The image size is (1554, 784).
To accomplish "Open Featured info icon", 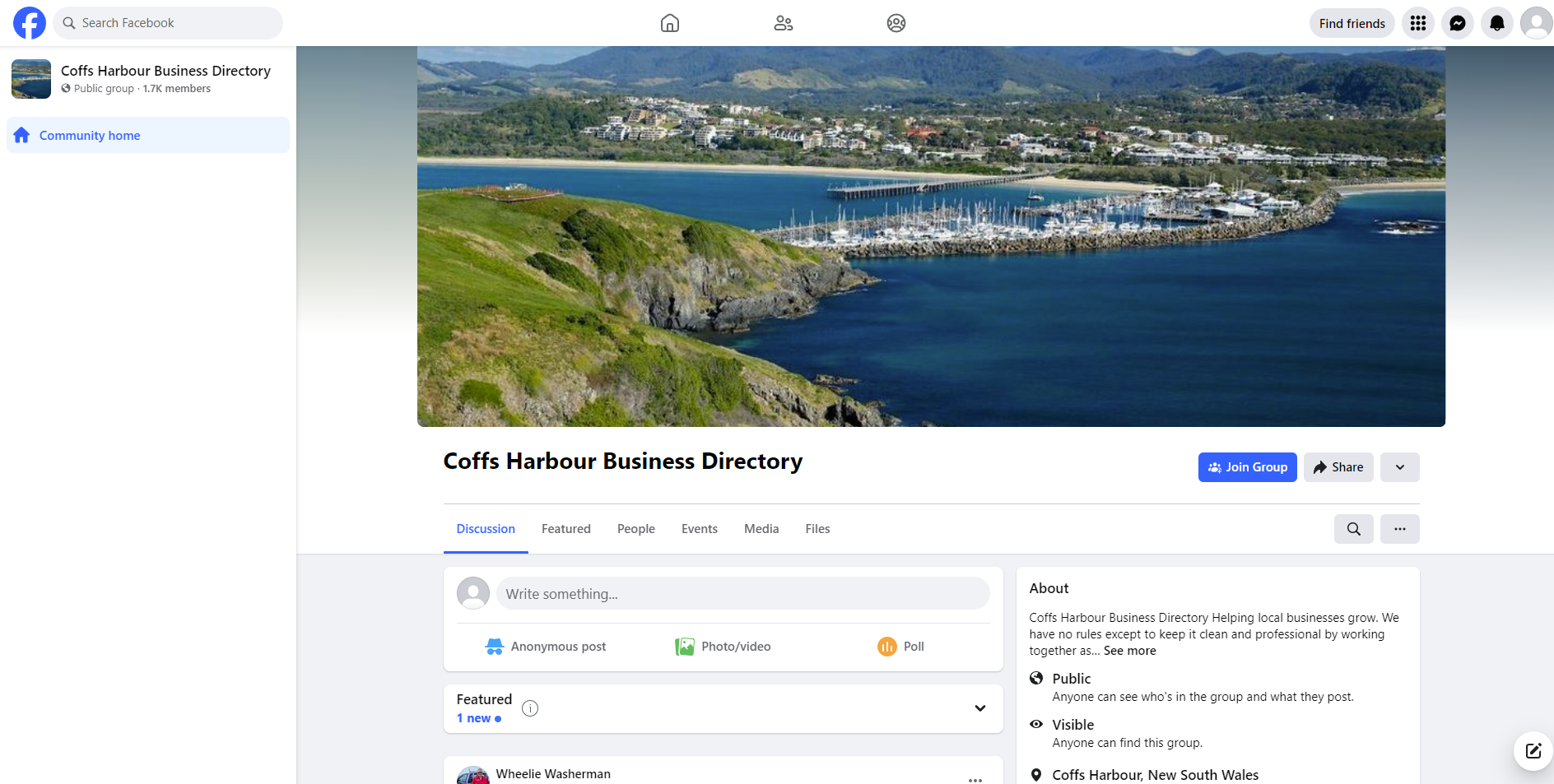I will tap(530, 708).
